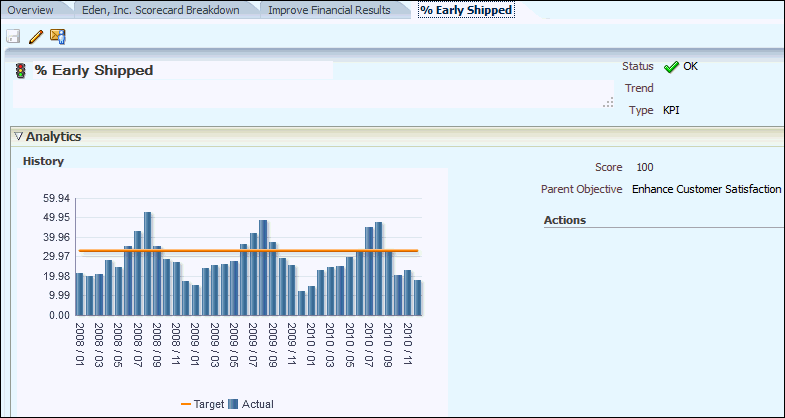Click the tallest bar in 2008
Image resolution: width=785 pixels, height=418 pixels.
click(147, 264)
